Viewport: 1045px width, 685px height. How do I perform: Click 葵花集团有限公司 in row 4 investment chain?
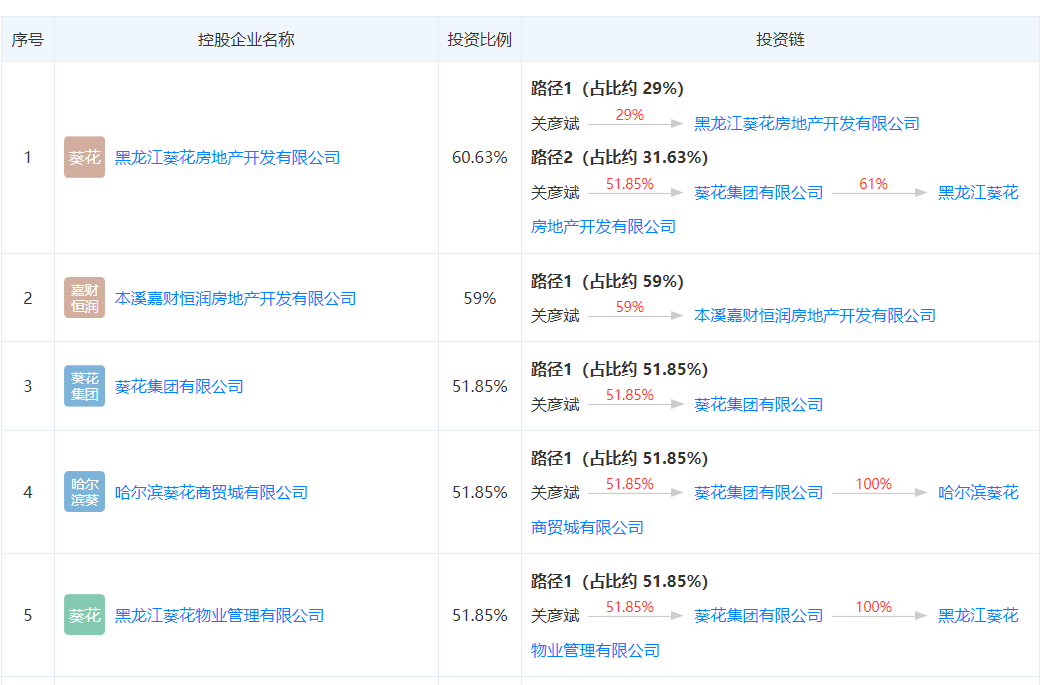(758, 493)
